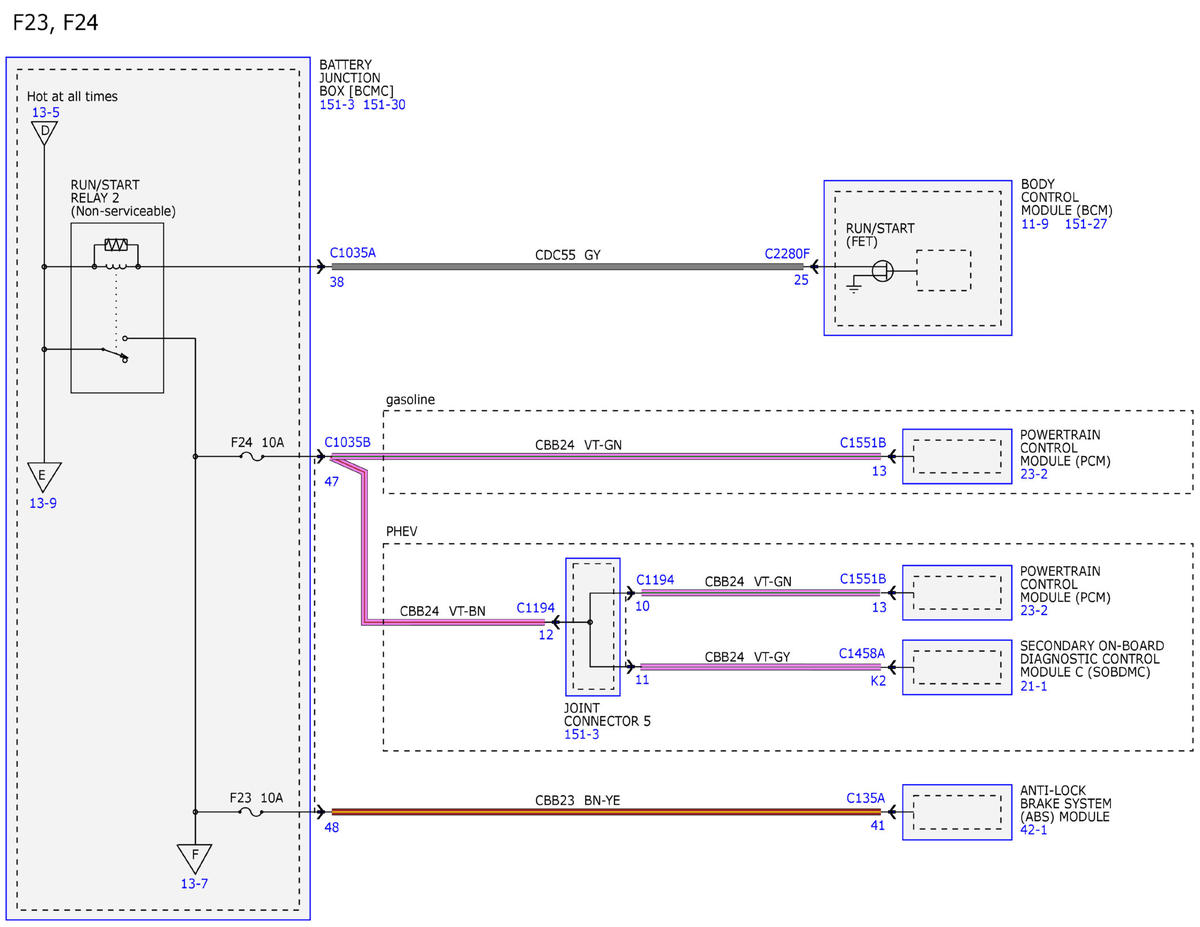Select the F24 10A fuse symbol
The width and height of the screenshot is (1200, 927).
253,457
